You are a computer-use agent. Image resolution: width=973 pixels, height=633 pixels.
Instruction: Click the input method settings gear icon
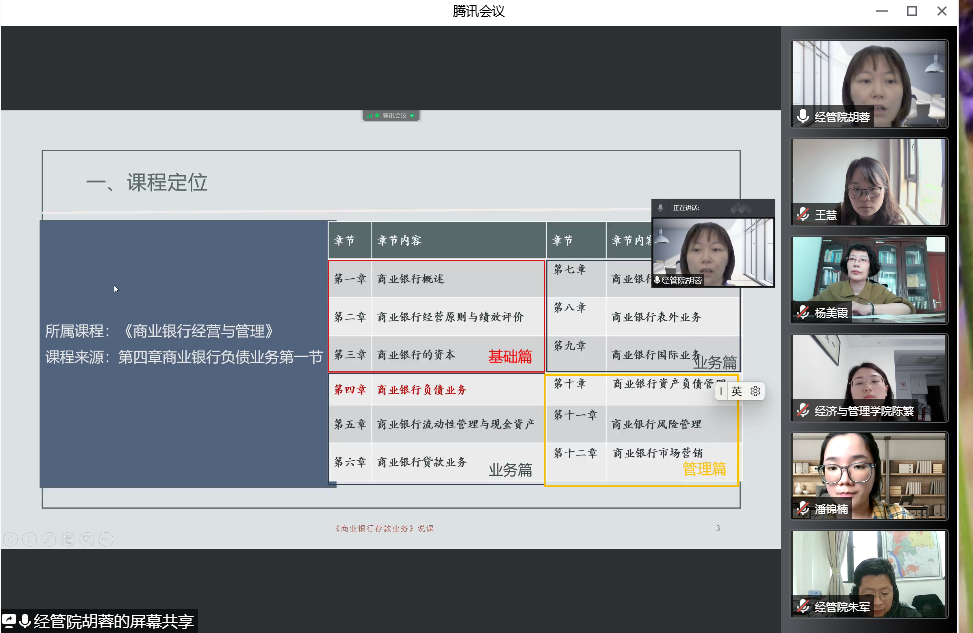click(755, 391)
